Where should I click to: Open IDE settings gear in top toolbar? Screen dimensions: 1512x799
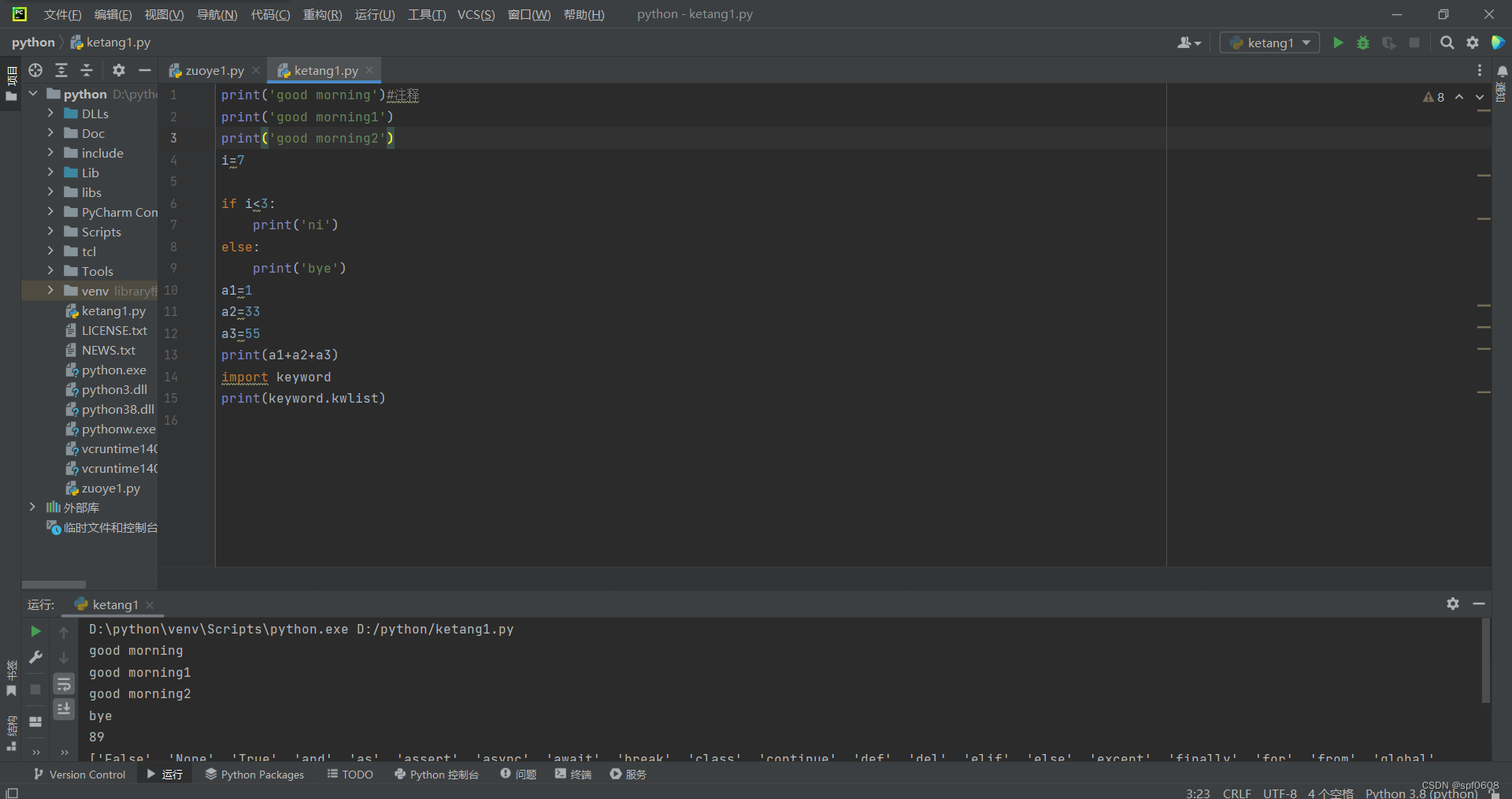[1473, 43]
